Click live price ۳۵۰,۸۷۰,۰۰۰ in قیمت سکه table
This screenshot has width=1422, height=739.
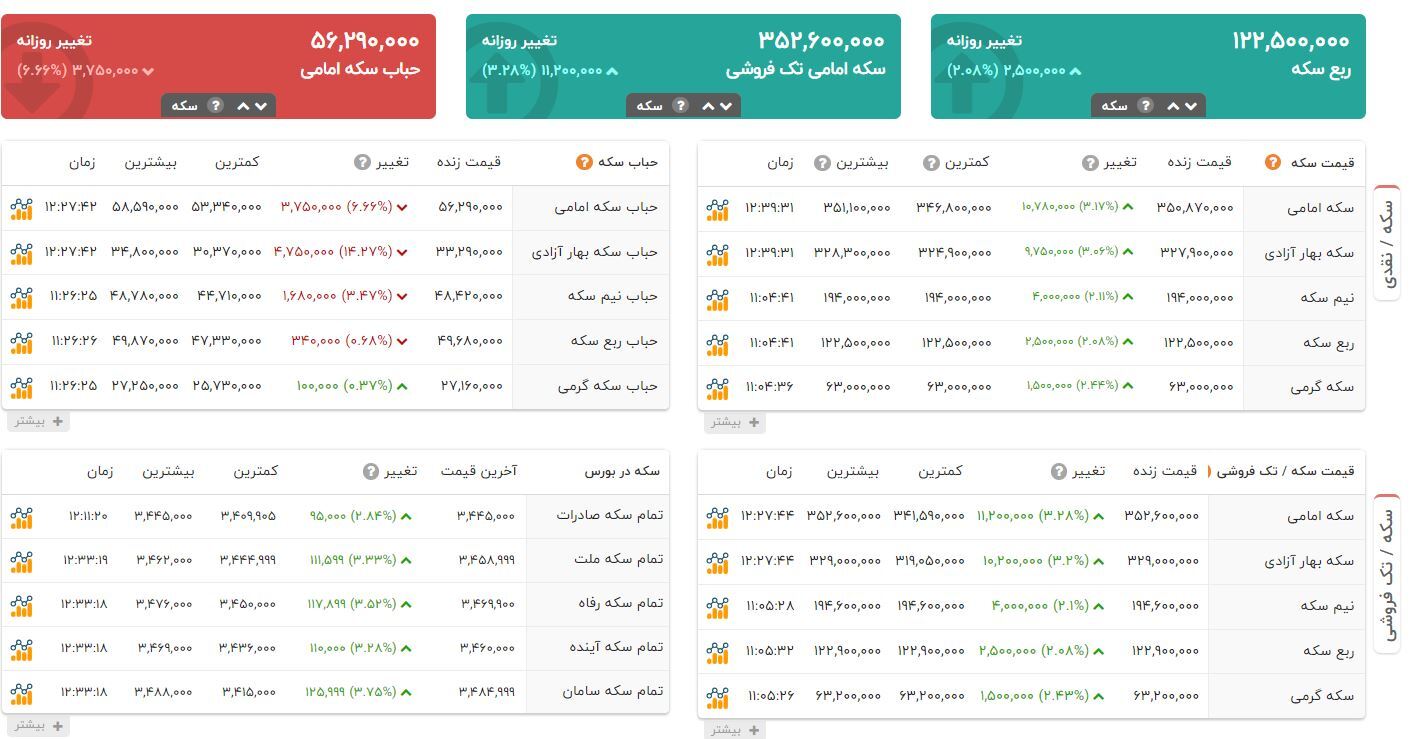click(x=1195, y=208)
